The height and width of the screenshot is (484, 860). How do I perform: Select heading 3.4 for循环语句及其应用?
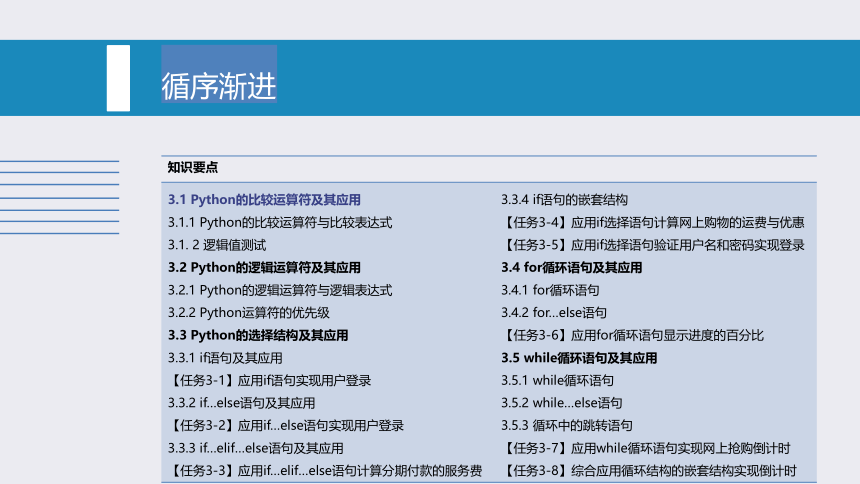pyautogui.click(x=572, y=267)
